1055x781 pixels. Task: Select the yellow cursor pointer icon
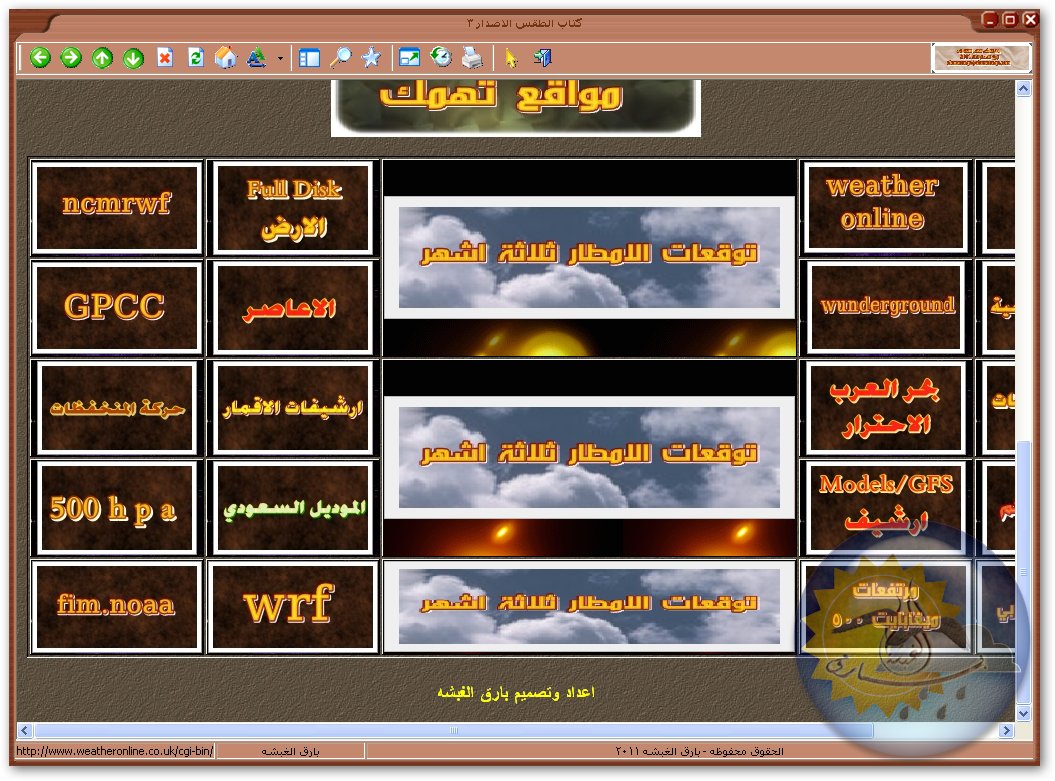coord(511,59)
